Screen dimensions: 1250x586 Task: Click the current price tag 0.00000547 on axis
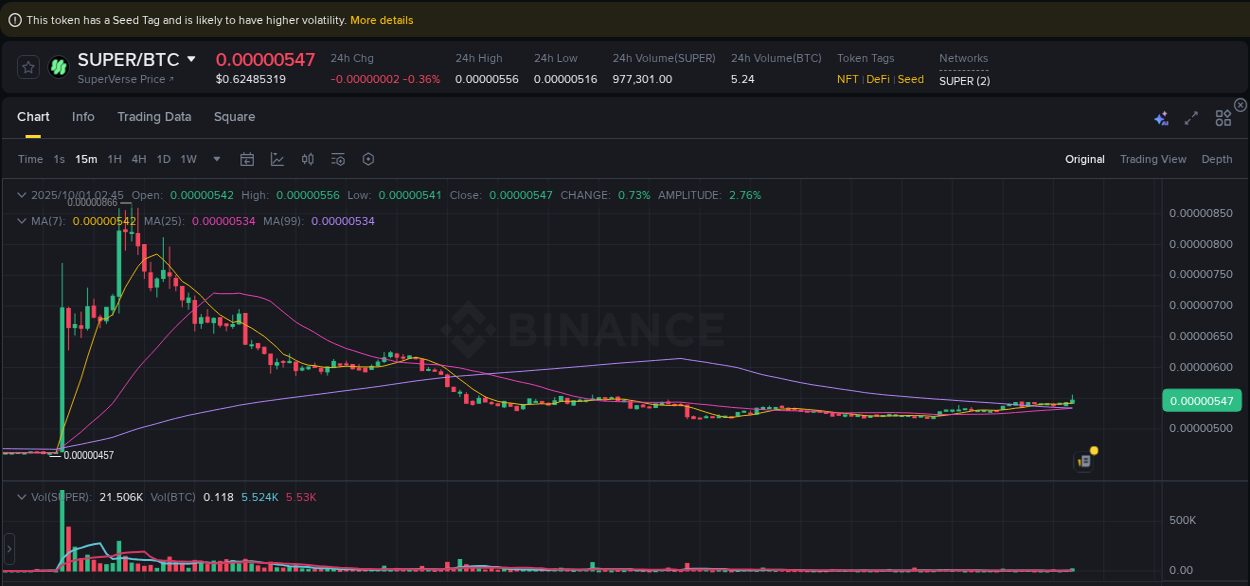pyautogui.click(x=1201, y=401)
